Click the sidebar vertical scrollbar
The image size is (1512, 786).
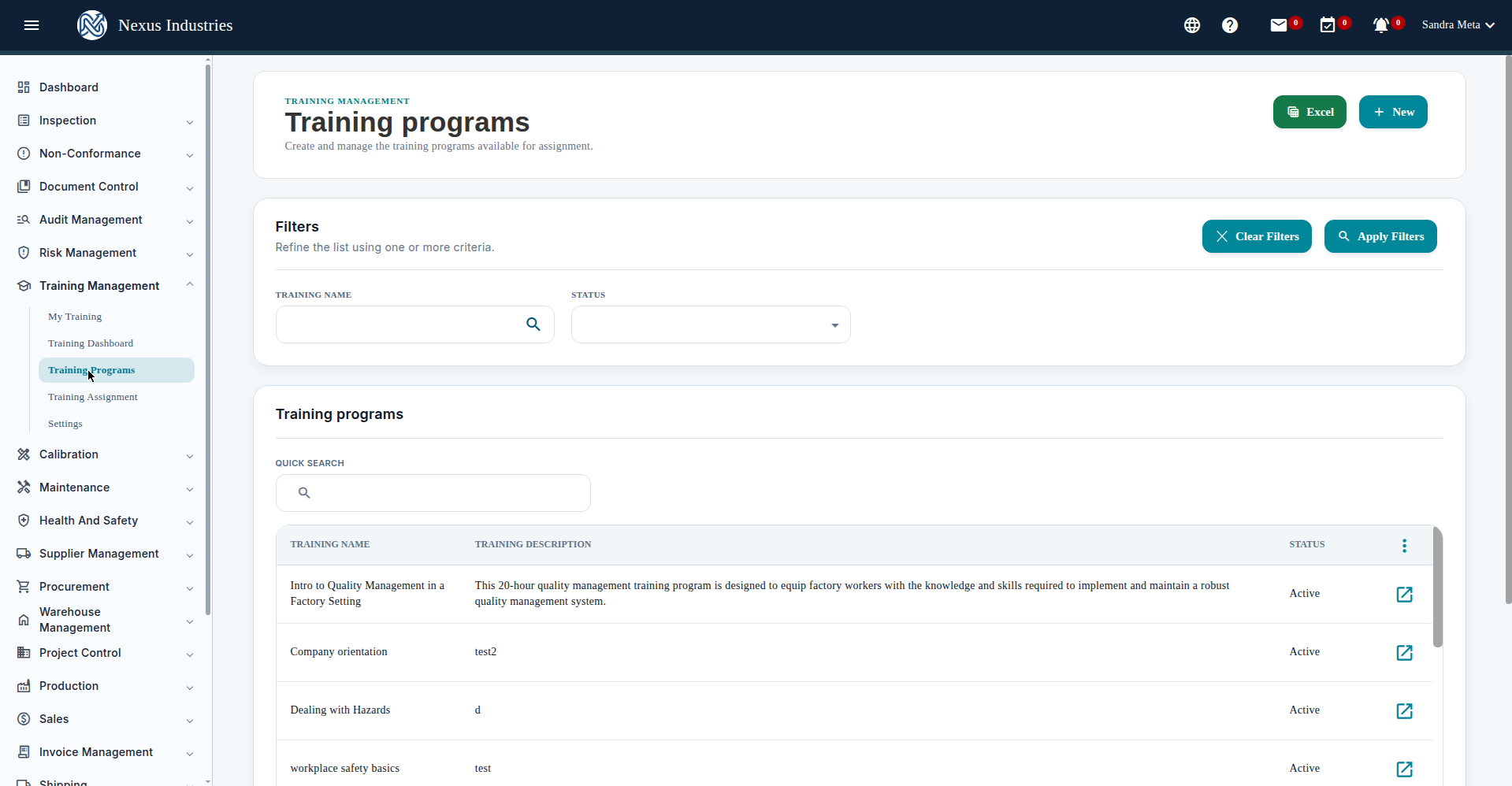point(208,339)
